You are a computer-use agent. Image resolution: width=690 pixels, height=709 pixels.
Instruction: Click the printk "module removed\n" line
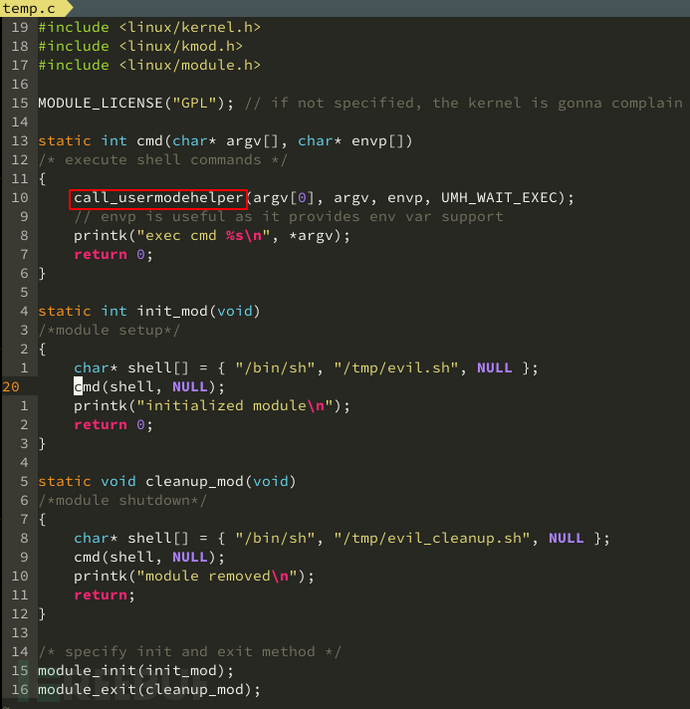[x=194, y=577]
